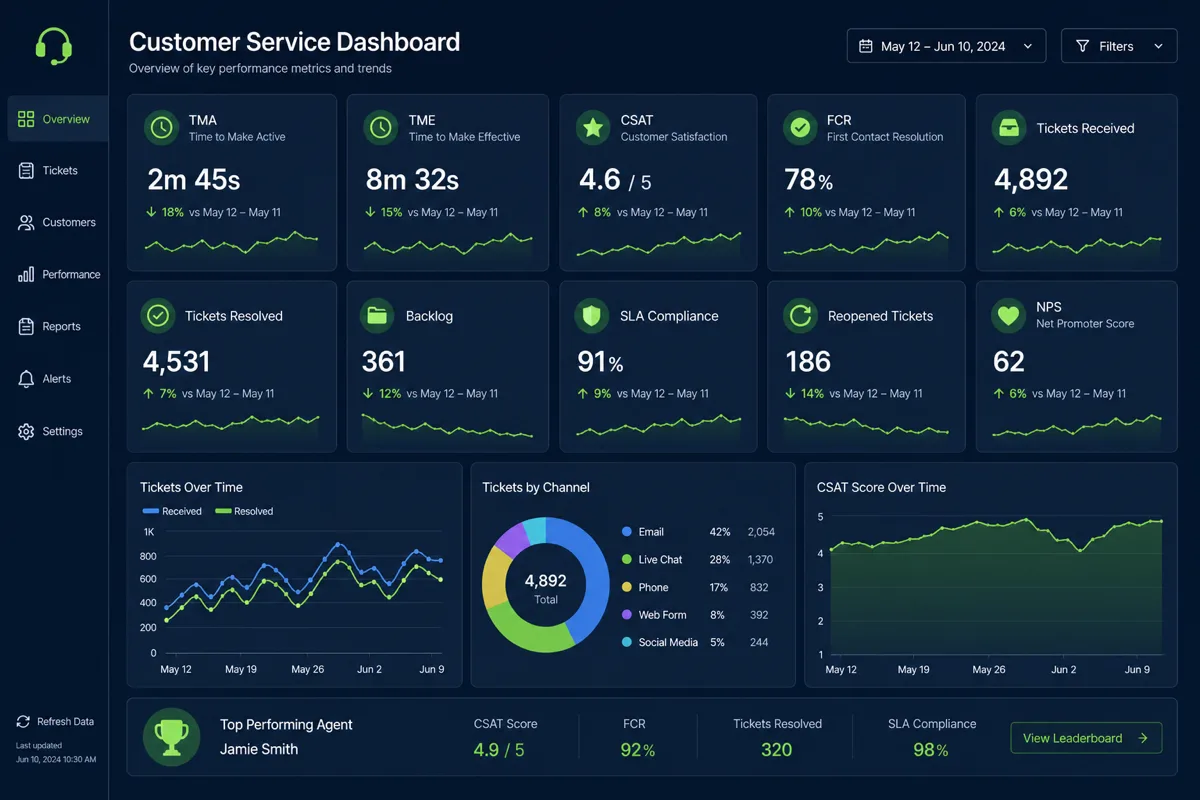The image size is (1200, 800).
Task: Click the Tickets Over Time chart title
Action: click(x=191, y=487)
